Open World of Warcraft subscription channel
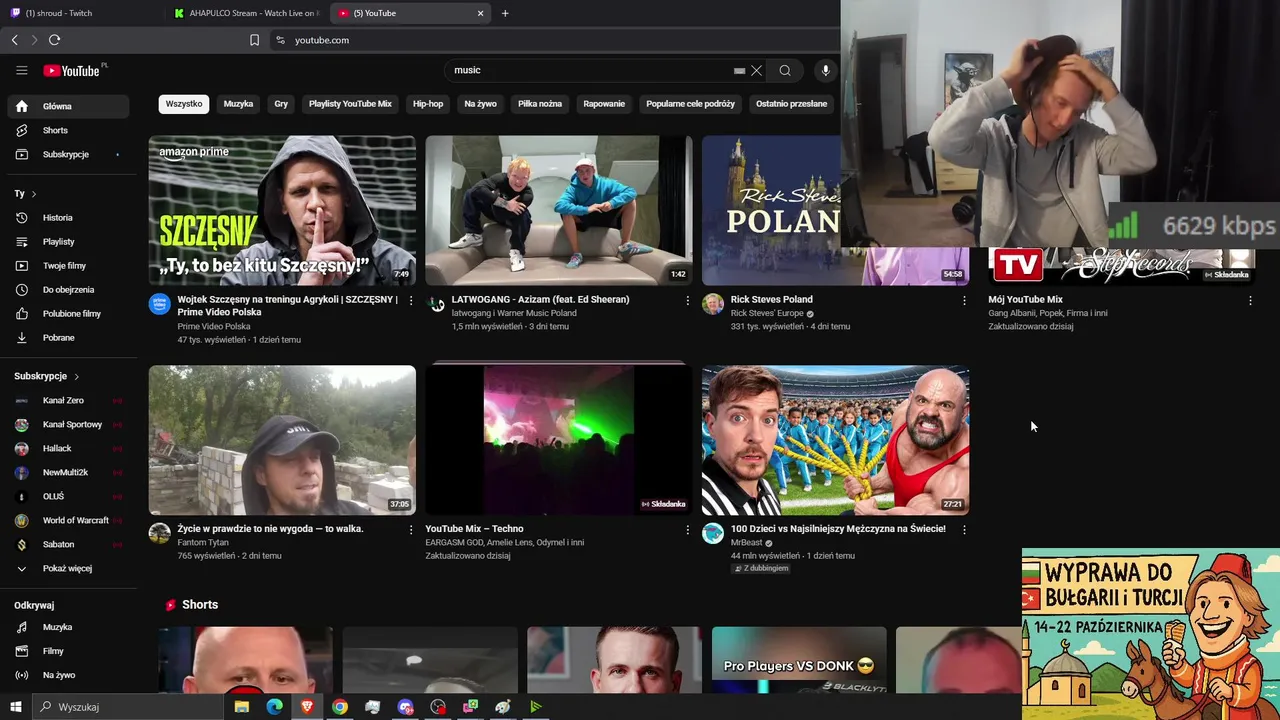The image size is (1280, 720). tap(68, 520)
